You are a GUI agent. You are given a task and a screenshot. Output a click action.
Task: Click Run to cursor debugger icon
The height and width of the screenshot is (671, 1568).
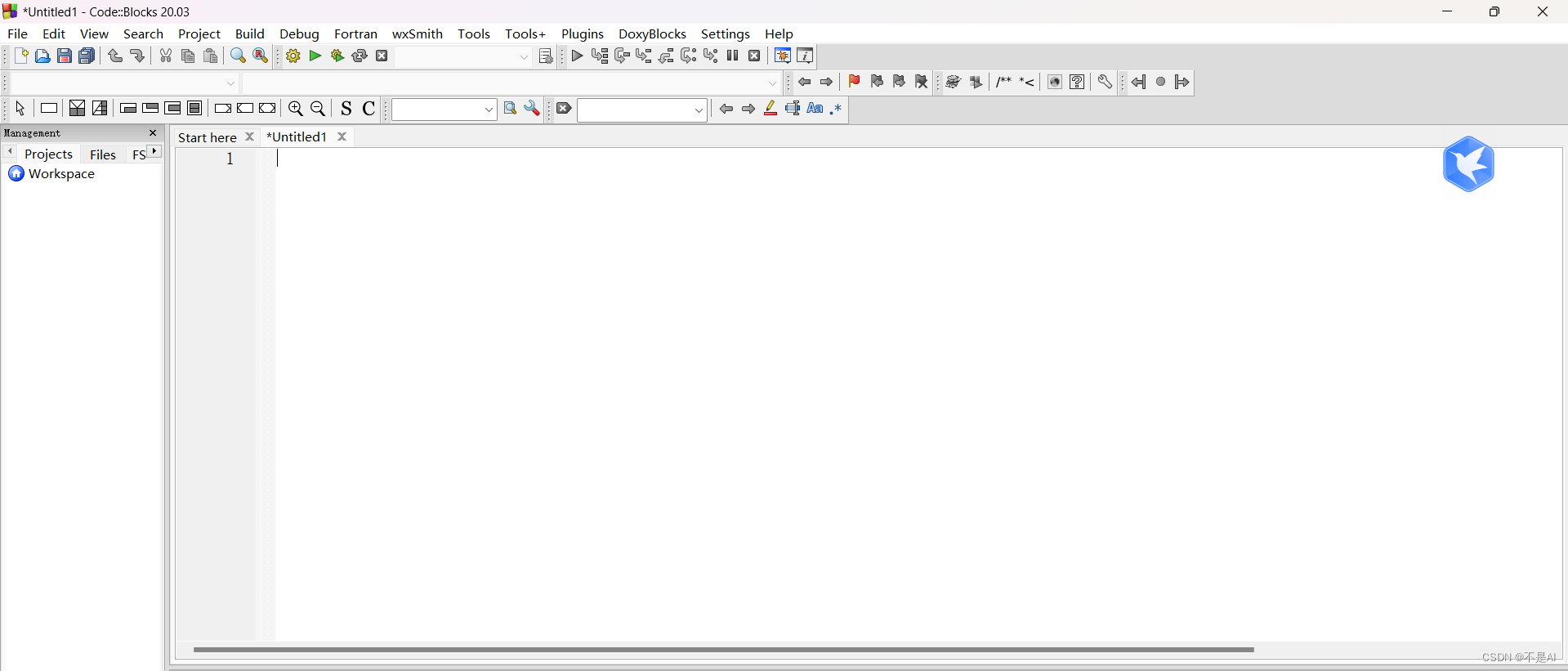click(x=600, y=56)
